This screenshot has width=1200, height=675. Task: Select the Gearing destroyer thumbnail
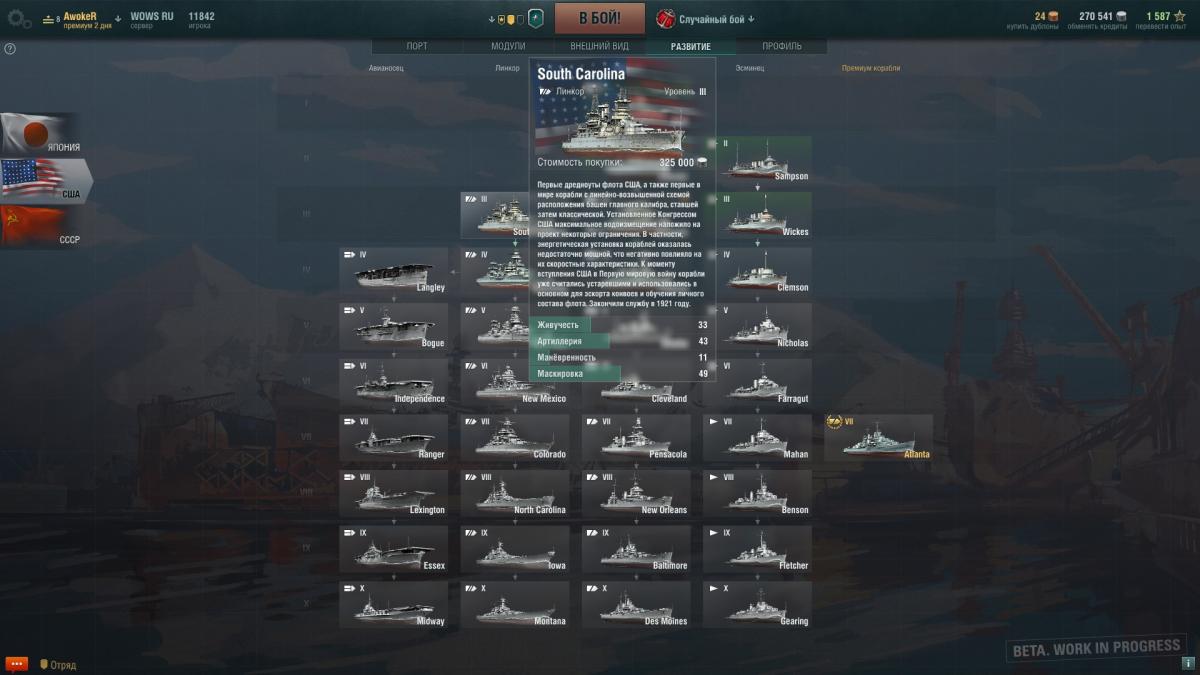757,605
